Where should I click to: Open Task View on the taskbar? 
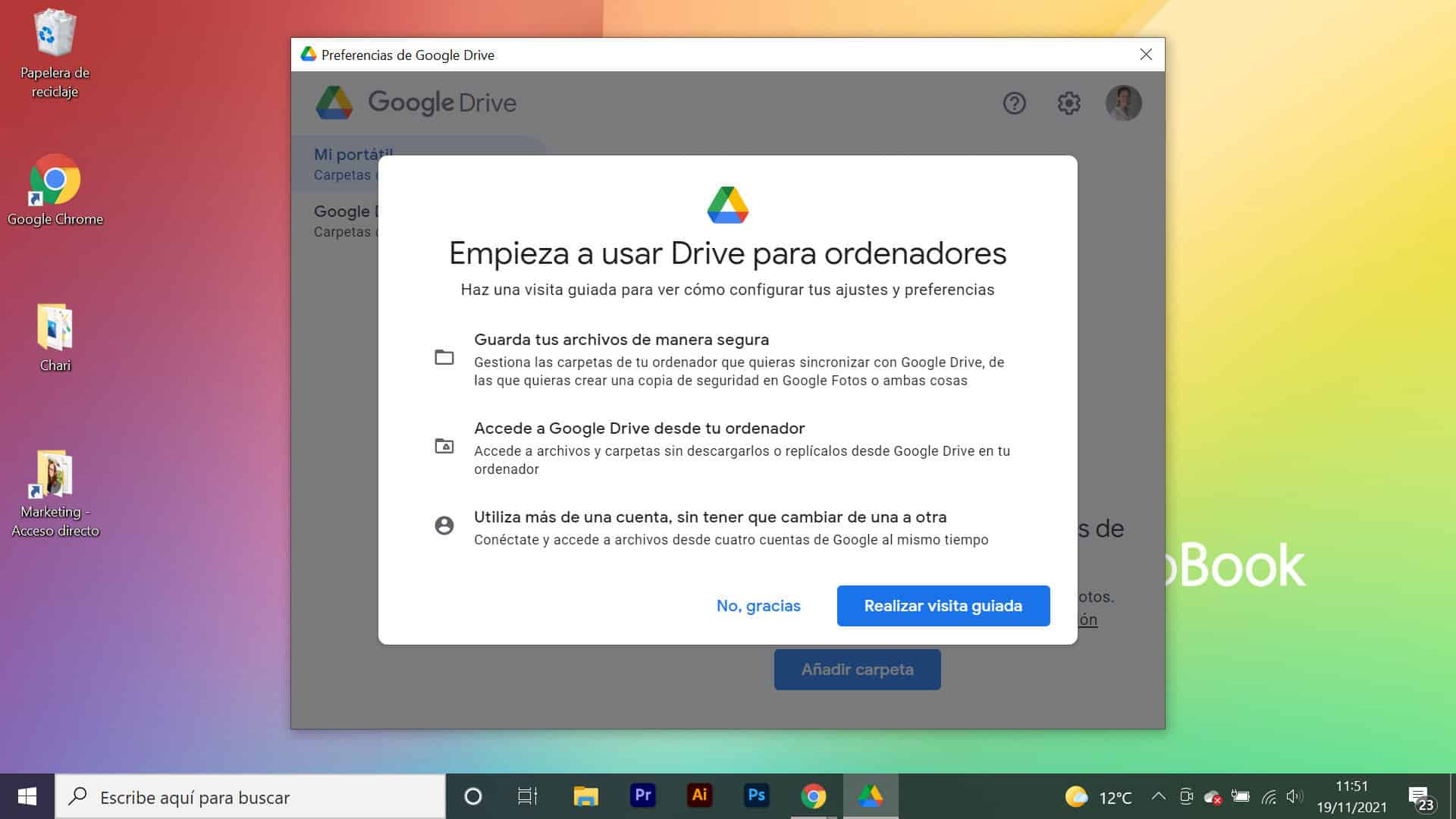[x=527, y=796]
